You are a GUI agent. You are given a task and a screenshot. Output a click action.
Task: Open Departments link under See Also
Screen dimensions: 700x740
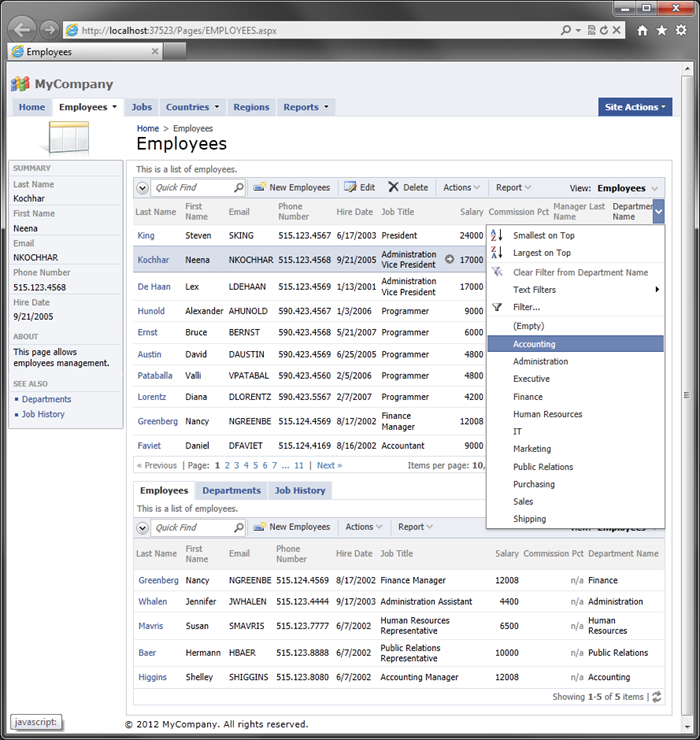coord(46,399)
